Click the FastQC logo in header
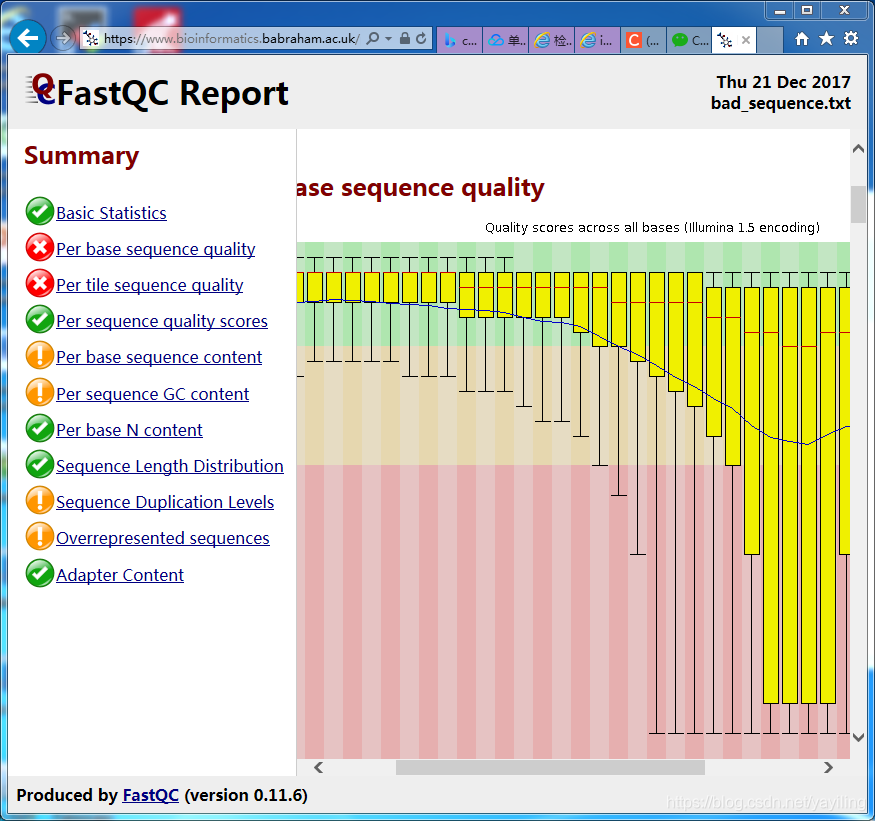Screen dimensions: 875x821 point(41,89)
